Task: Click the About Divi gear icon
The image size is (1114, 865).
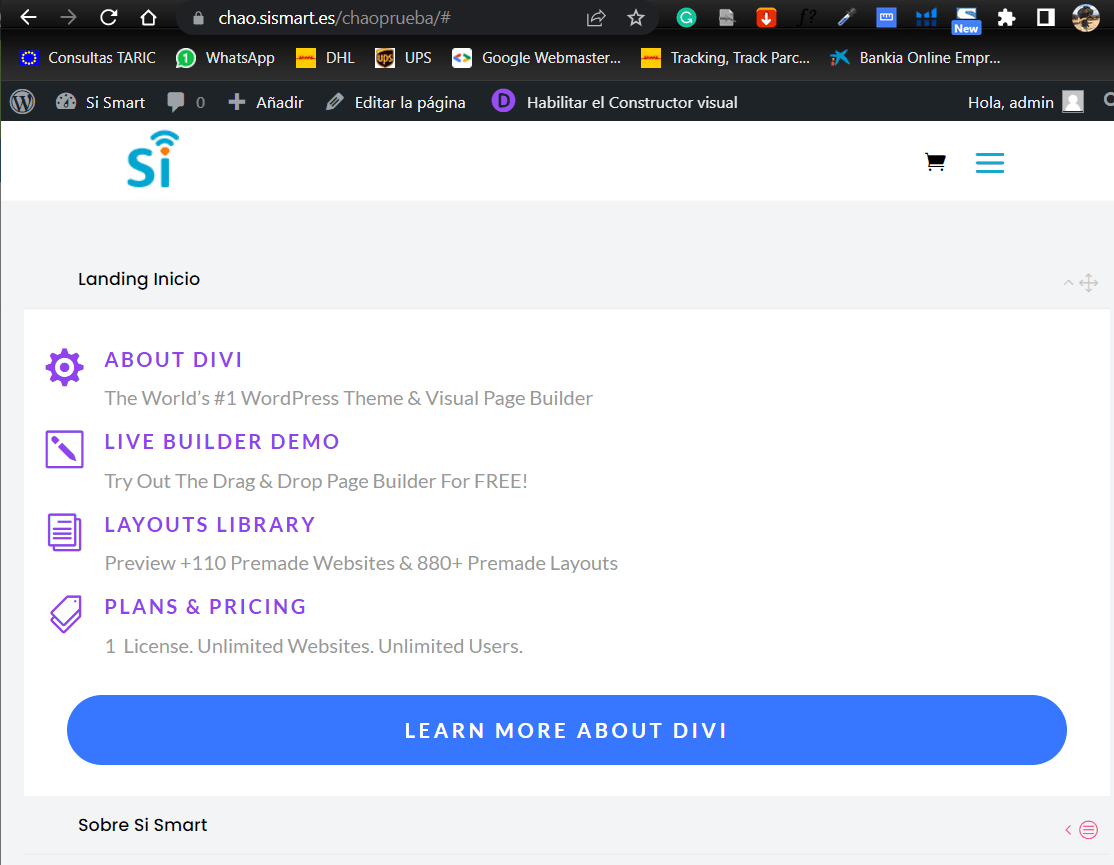Action: [x=65, y=367]
